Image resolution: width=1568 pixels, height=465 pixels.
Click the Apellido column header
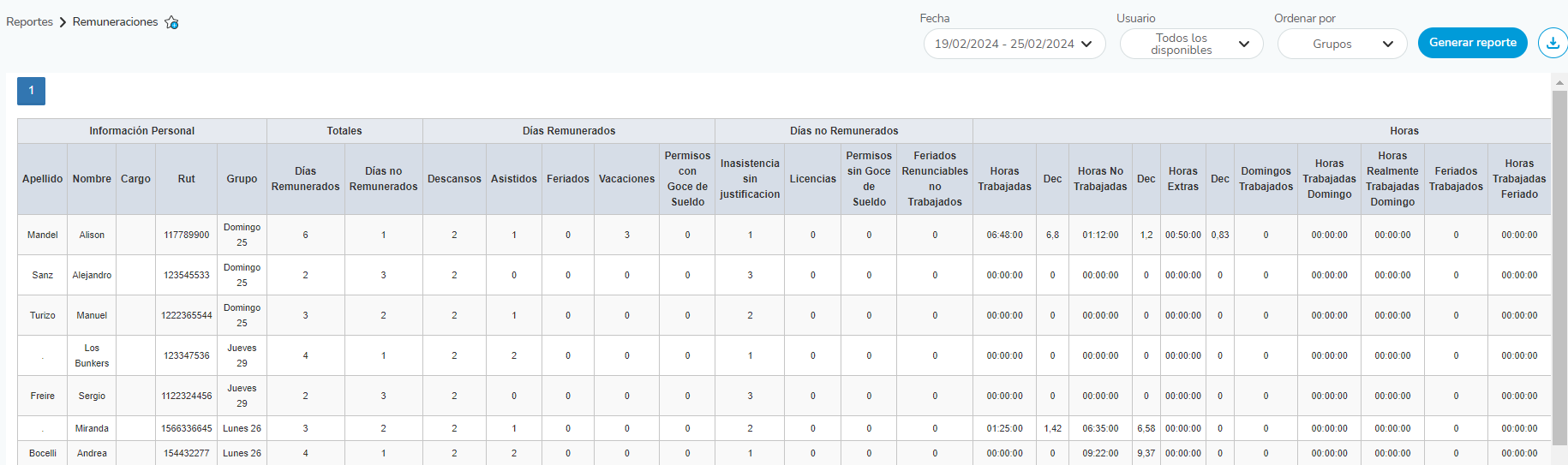(43, 179)
